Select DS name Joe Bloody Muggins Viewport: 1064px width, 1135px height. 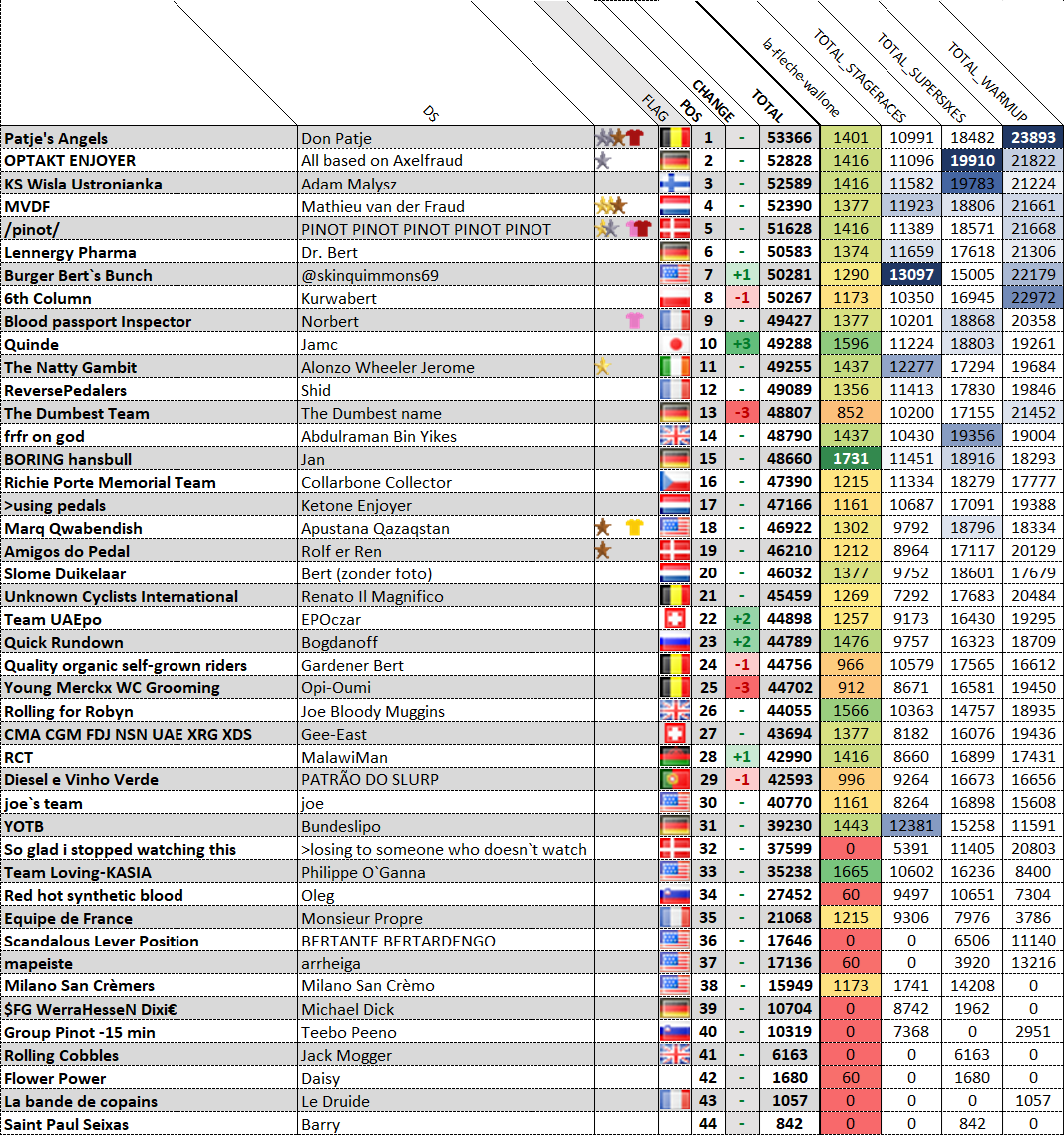[373, 711]
